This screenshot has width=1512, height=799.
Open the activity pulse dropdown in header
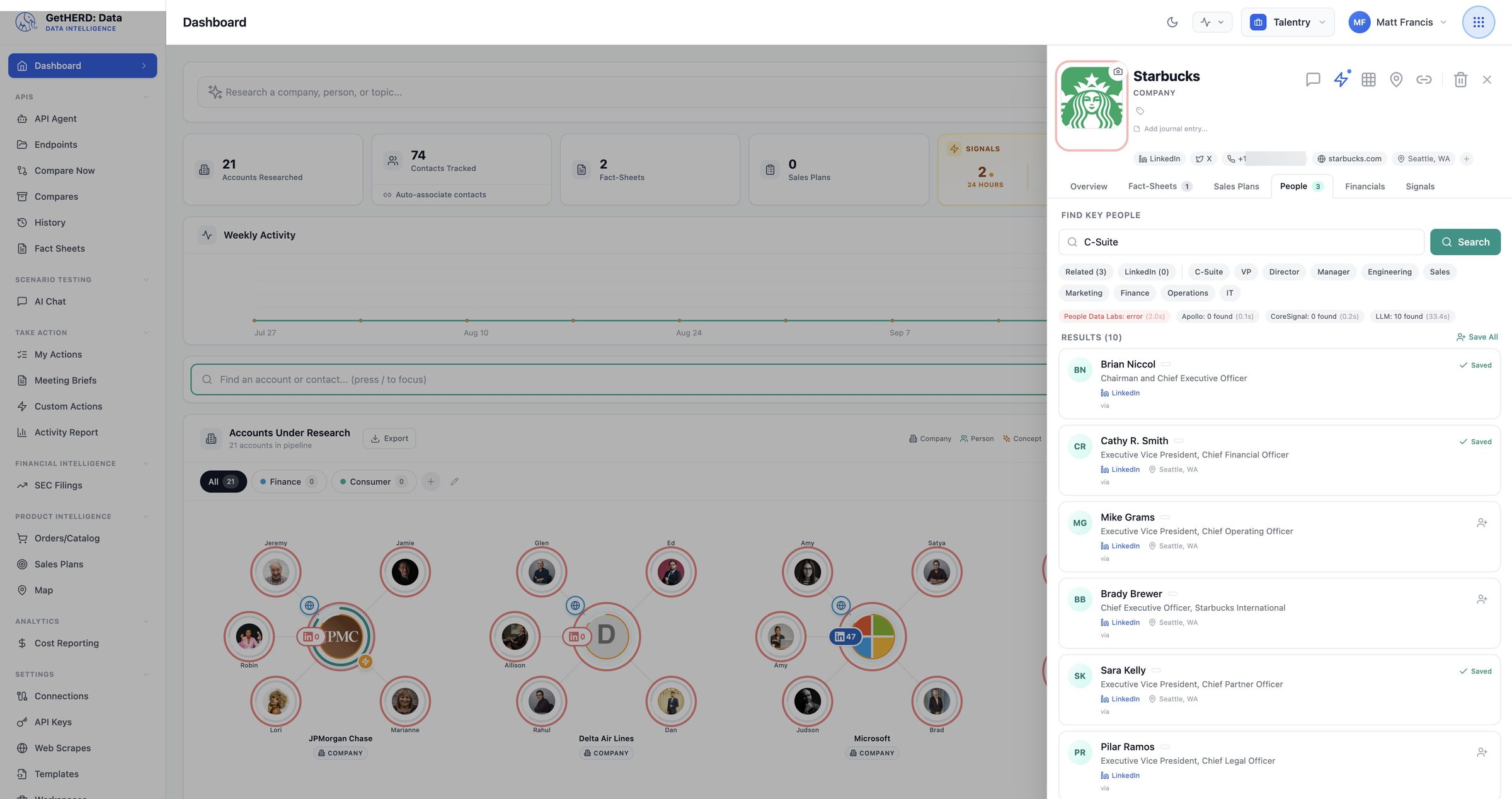point(1212,22)
